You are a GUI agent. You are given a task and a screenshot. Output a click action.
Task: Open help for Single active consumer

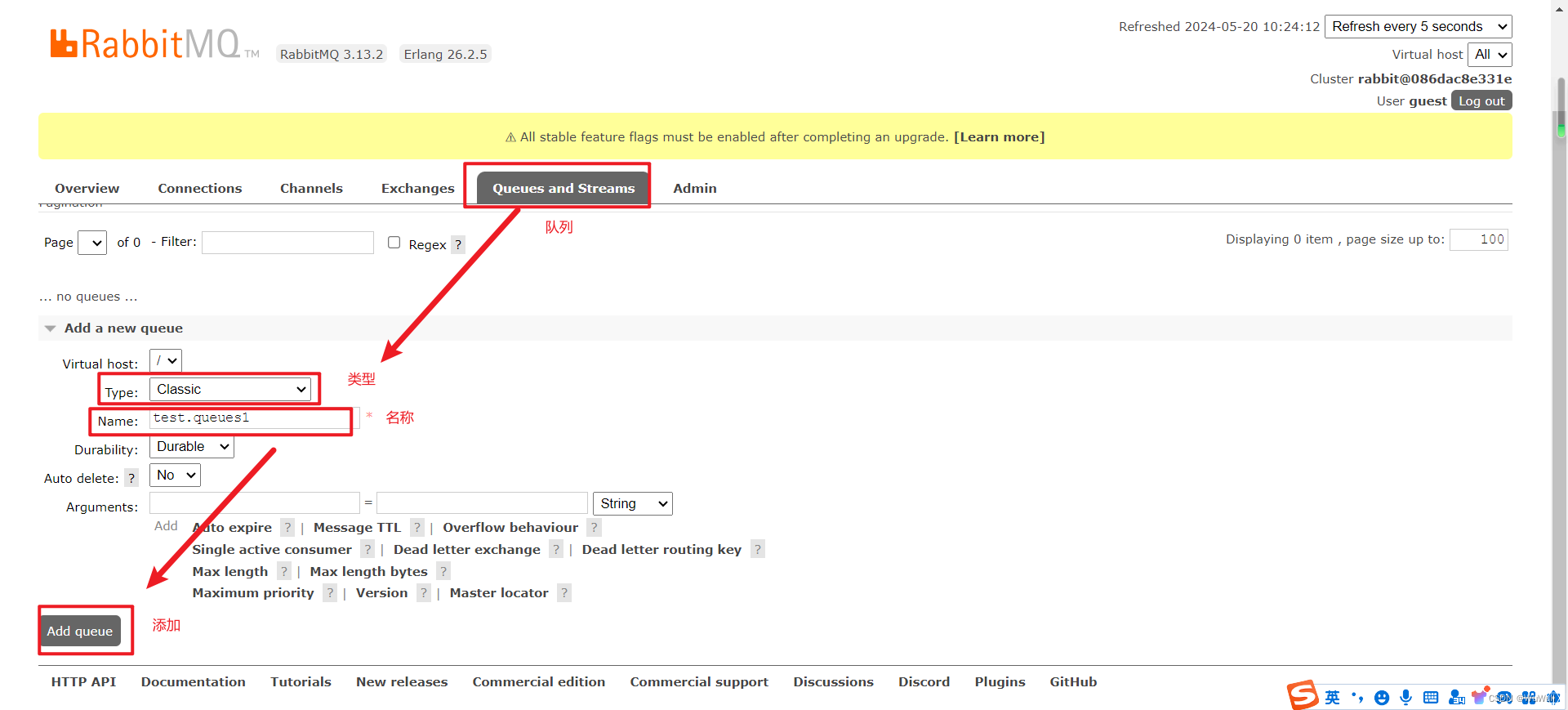tap(368, 549)
